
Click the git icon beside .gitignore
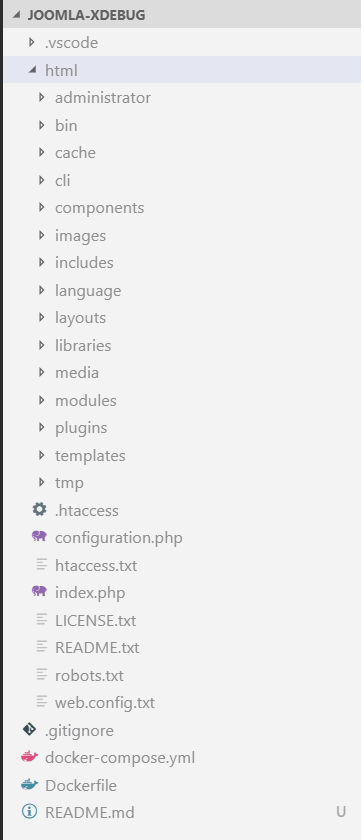pyautogui.click(x=29, y=730)
